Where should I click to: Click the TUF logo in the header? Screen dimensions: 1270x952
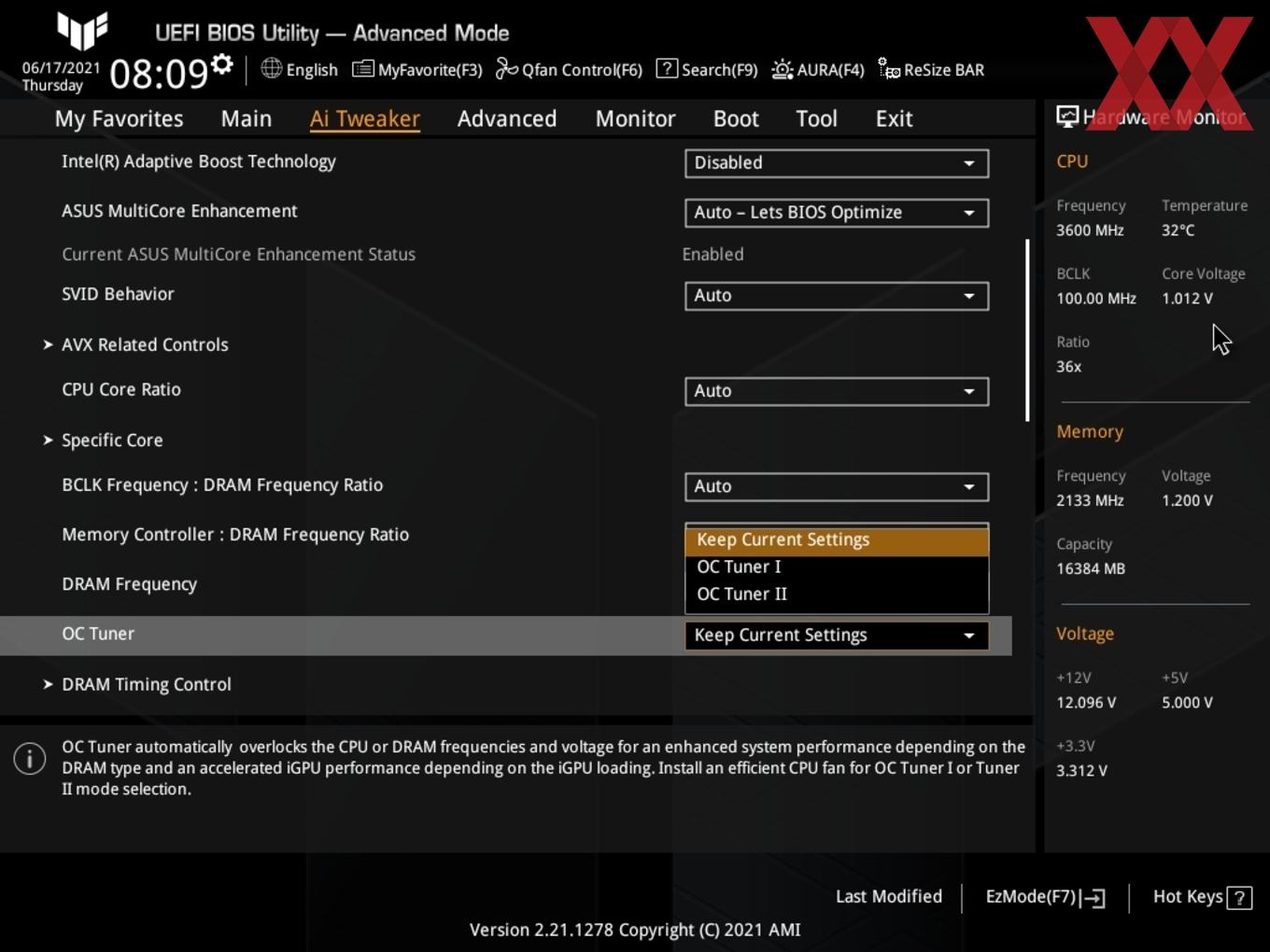[83, 31]
